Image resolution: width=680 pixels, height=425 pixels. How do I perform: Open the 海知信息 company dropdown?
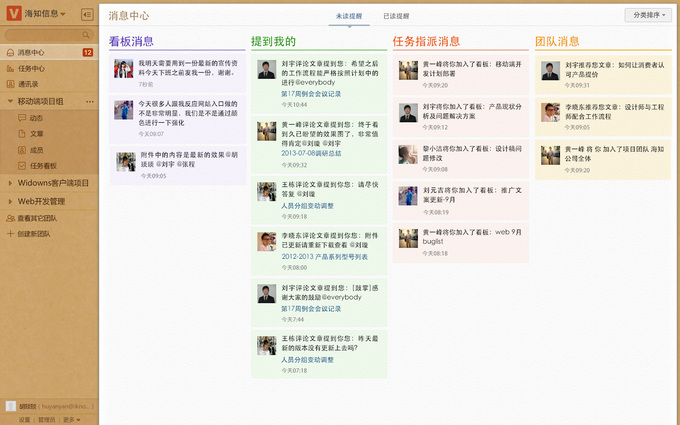point(45,14)
